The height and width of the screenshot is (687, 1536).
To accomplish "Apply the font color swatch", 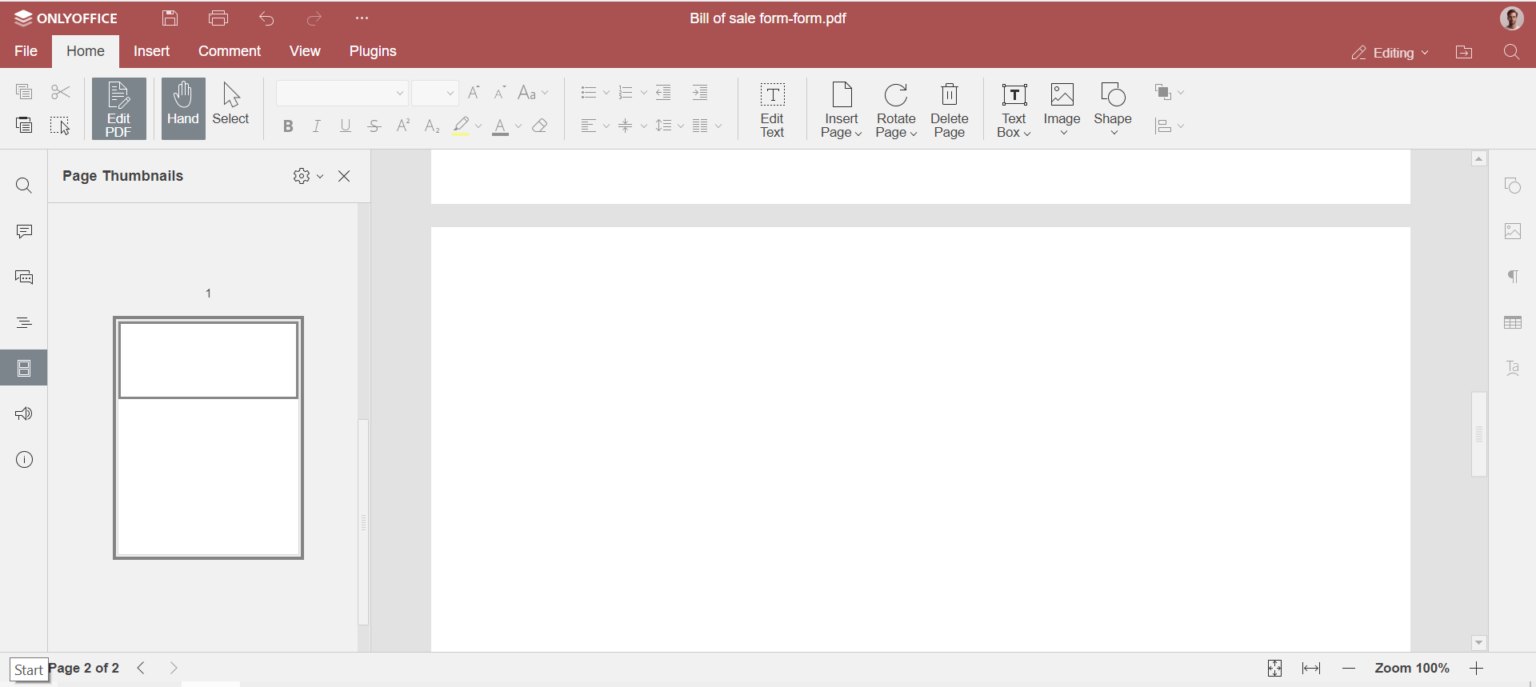I will [x=501, y=126].
